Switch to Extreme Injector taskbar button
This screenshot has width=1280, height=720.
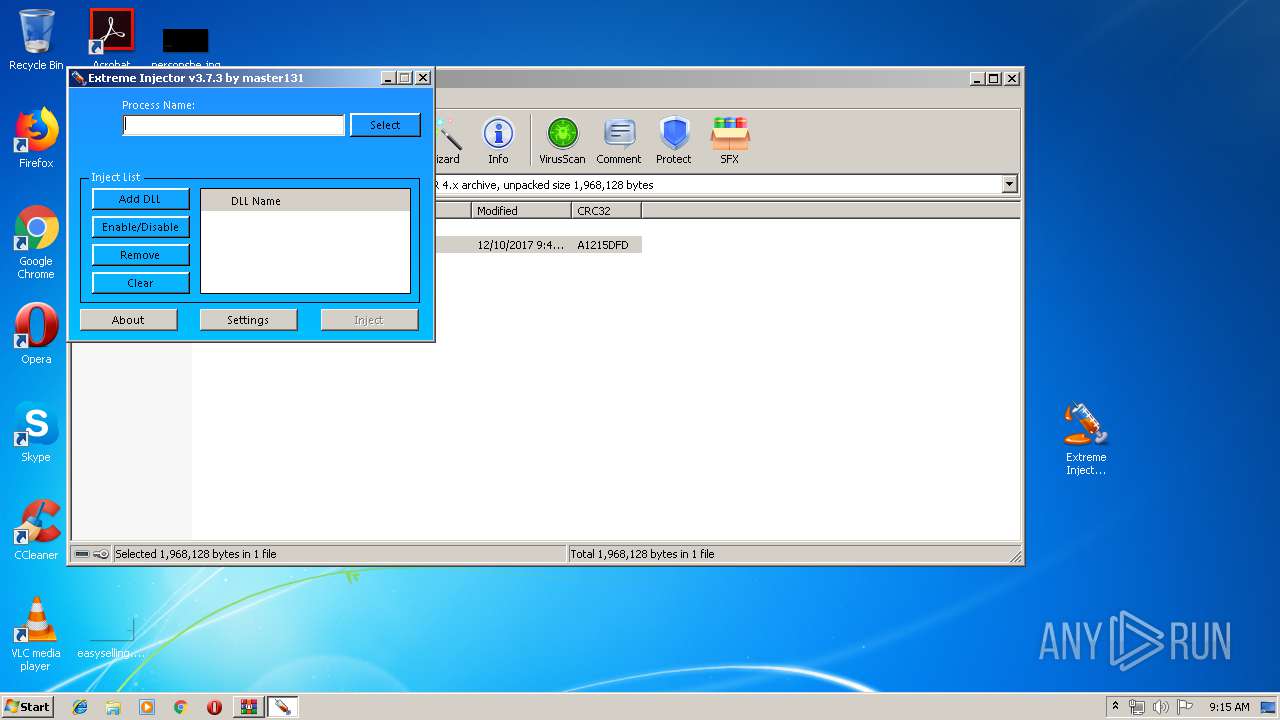click(282, 707)
